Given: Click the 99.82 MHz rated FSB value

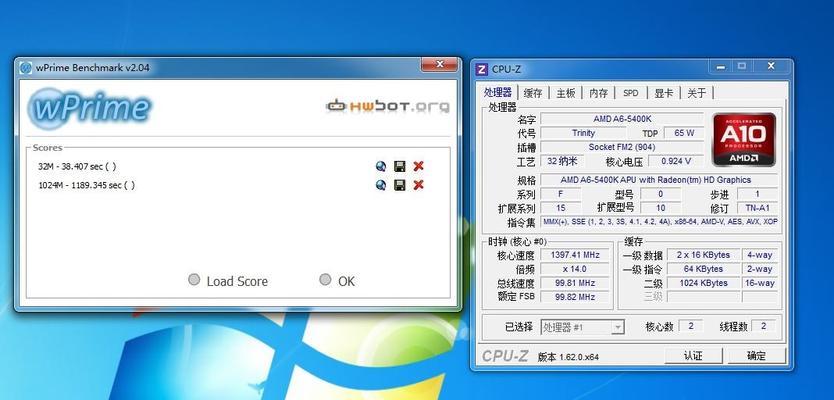Looking at the screenshot, I should tap(575, 297).
